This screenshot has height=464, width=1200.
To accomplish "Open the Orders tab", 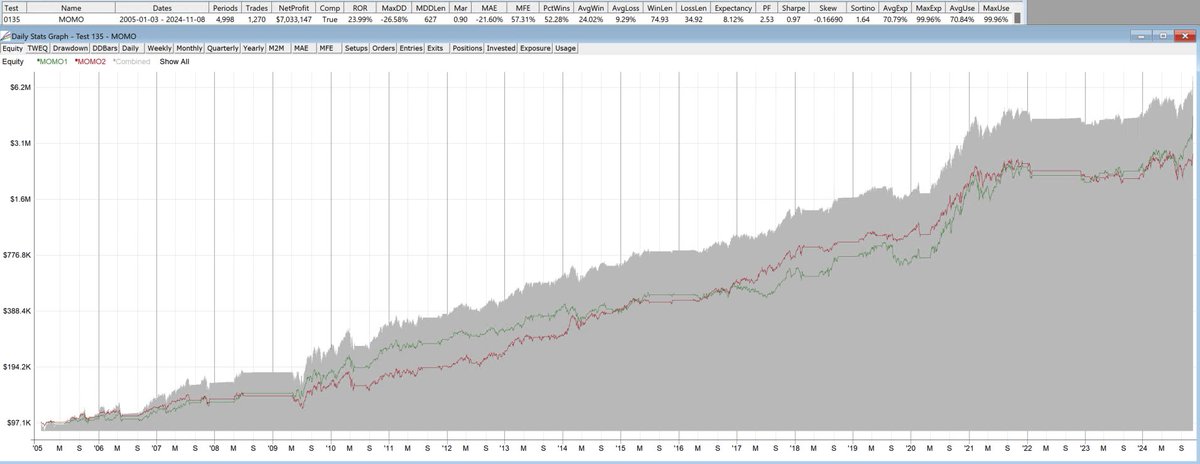I will [x=383, y=47].
